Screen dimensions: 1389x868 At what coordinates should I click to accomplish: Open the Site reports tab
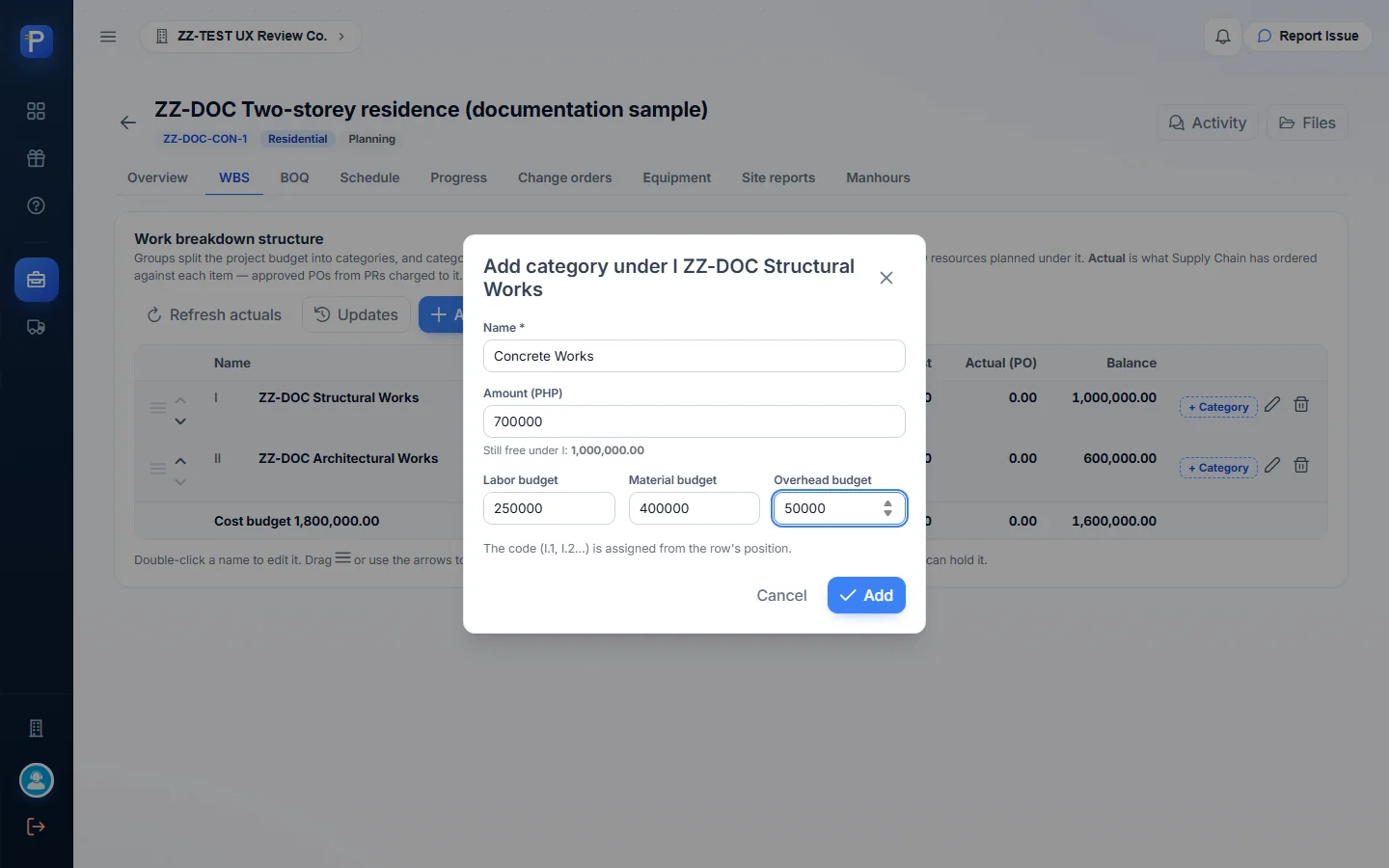click(778, 177)
